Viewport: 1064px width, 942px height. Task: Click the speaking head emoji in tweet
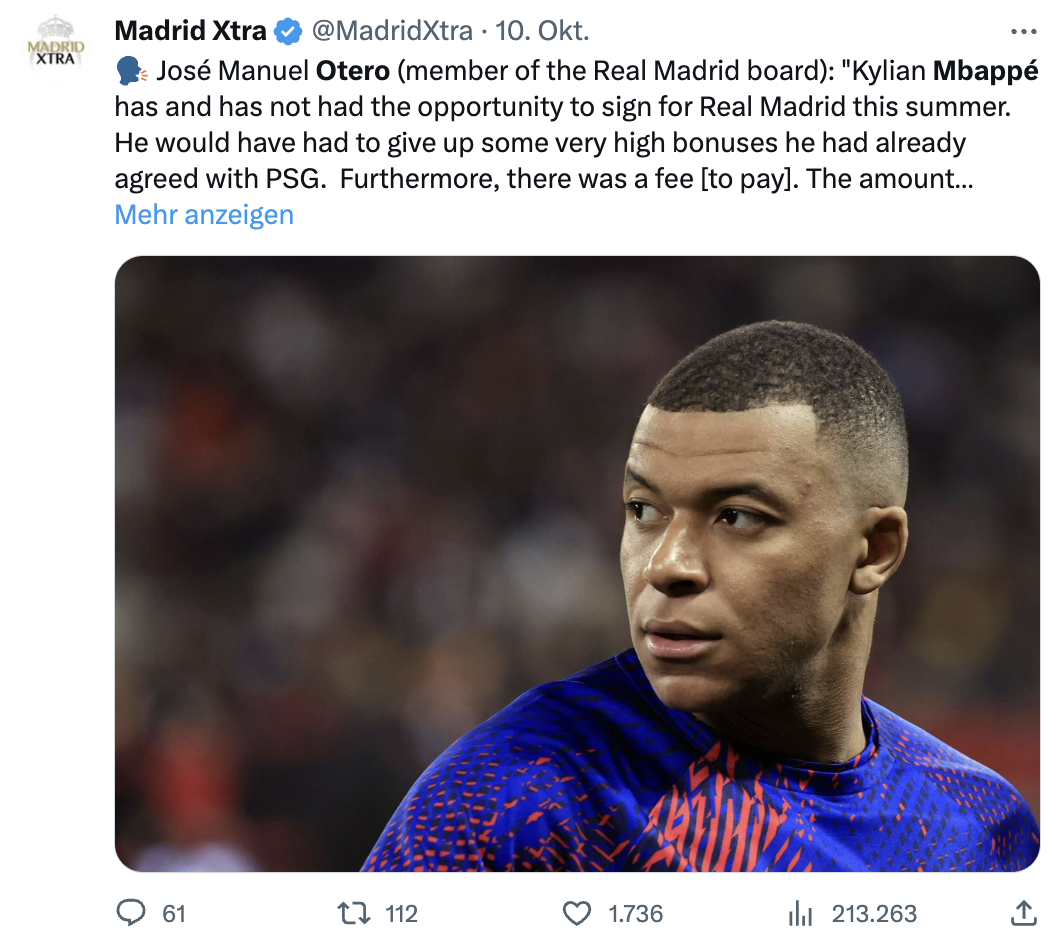click(x=131, y=72)
